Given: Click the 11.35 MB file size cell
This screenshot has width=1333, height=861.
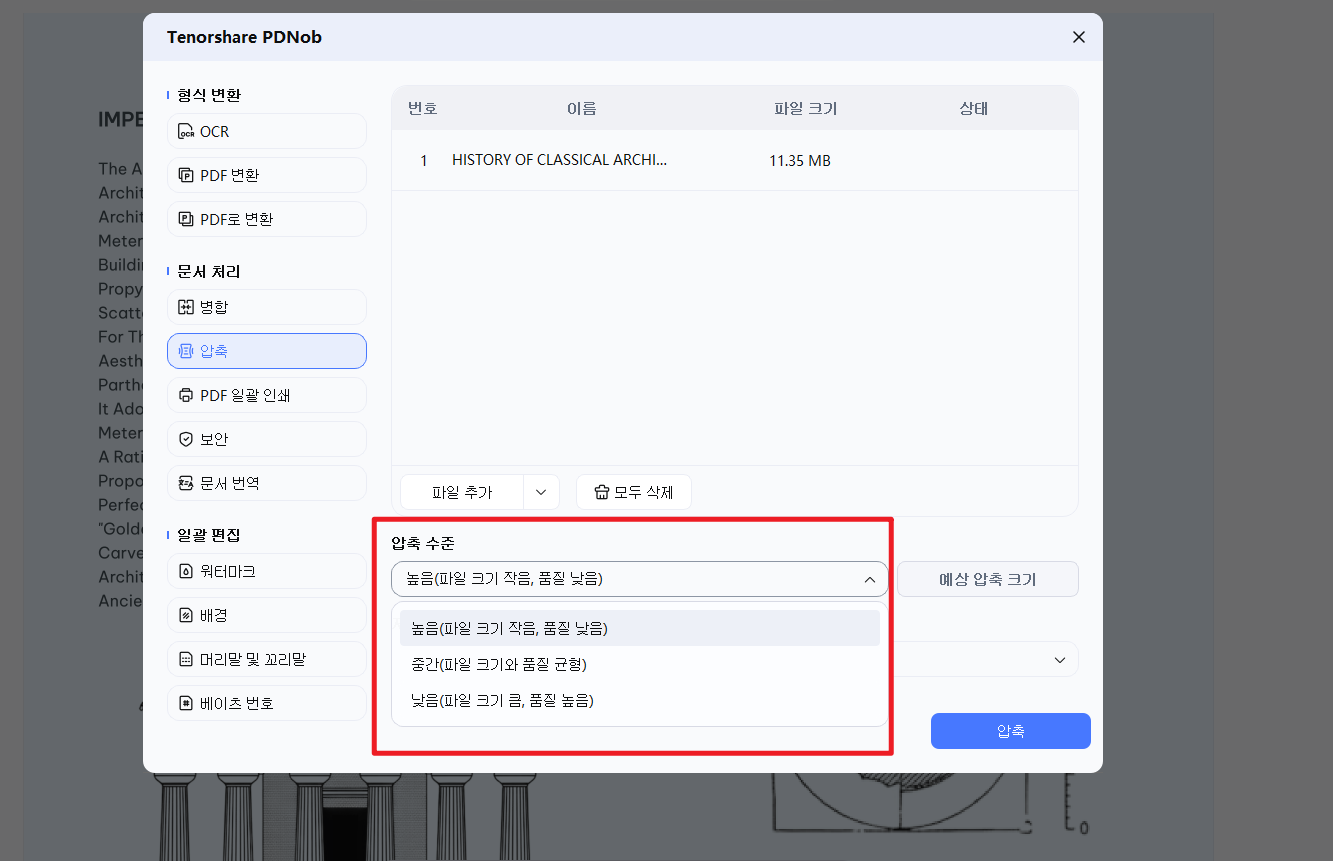Looking at the screenshot, I should click(800, 160).
